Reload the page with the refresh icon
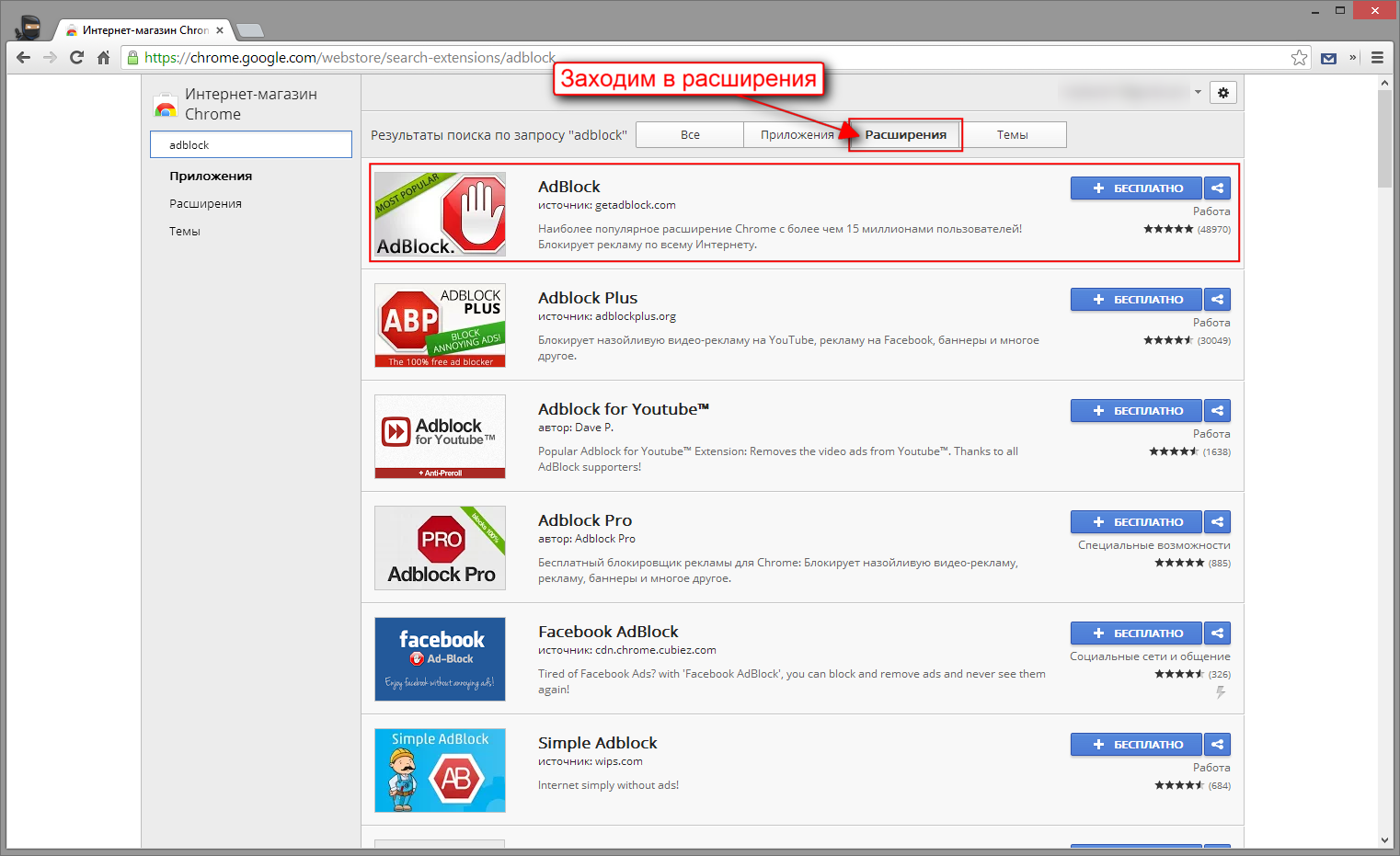 (x=77, y=57)
